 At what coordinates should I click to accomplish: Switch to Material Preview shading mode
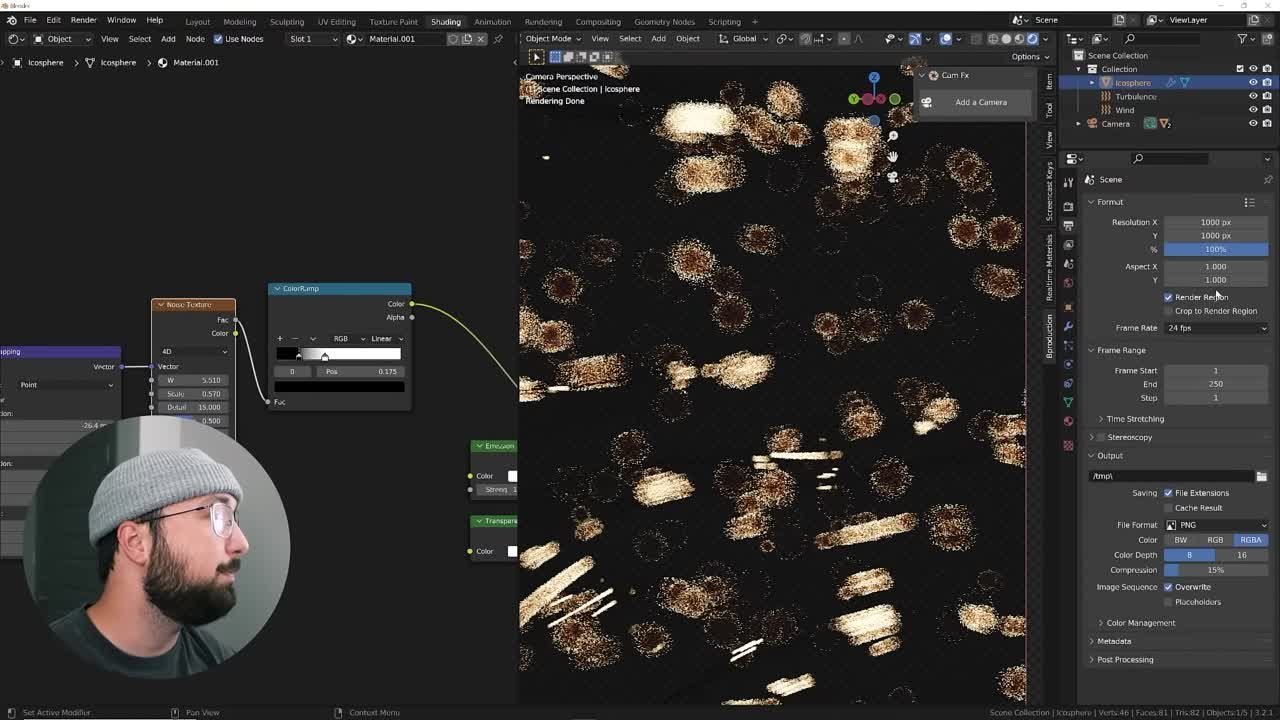pyautogui.click(x=1019, y=39)
